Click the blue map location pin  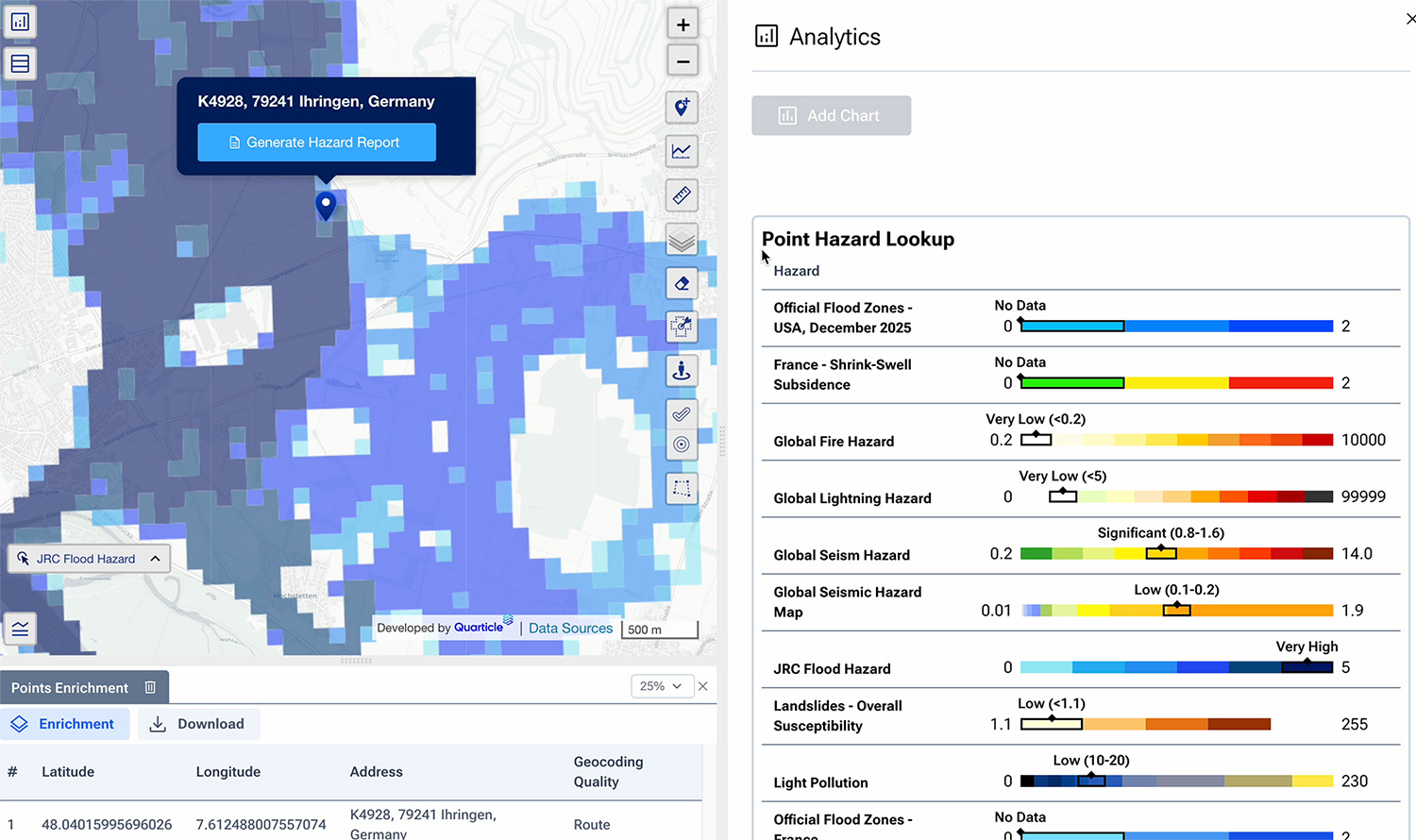[x=326, y=206]
